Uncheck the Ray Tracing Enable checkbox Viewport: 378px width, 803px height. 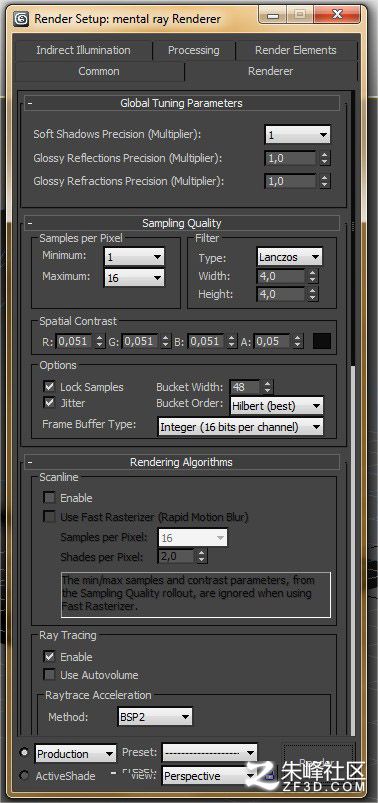50,657
